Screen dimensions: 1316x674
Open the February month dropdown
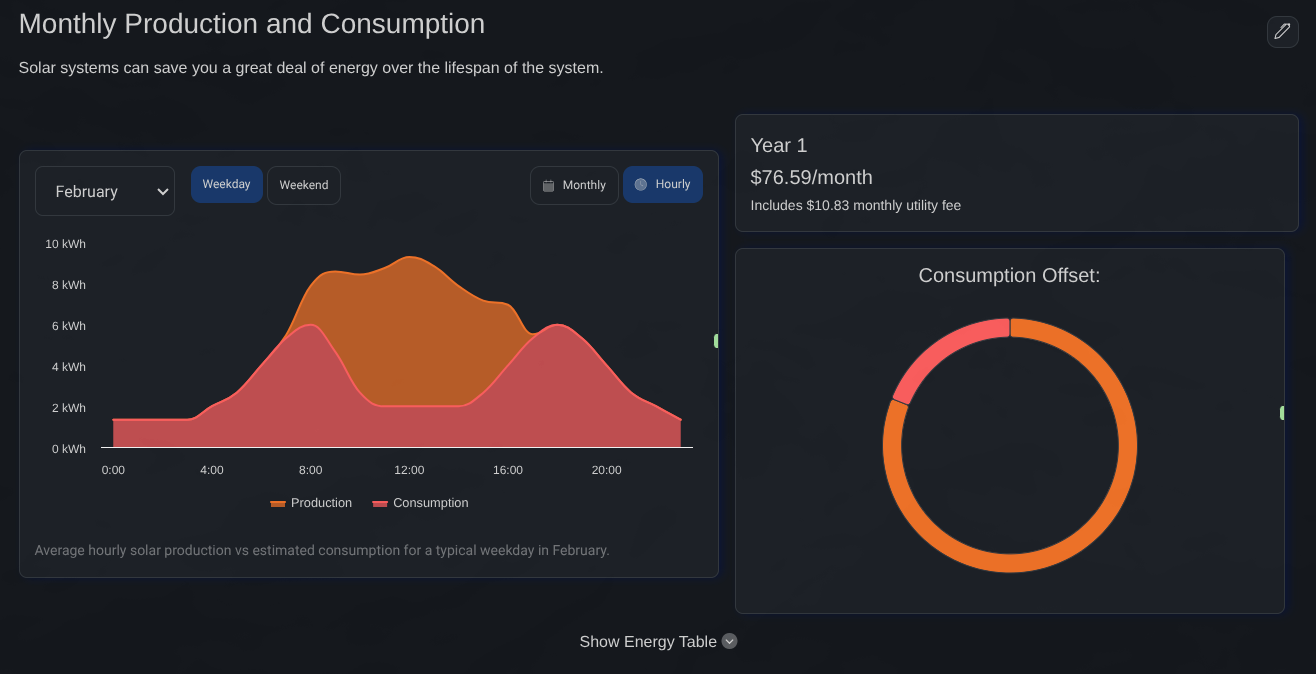pyautogui.click(x=105, y=191)
